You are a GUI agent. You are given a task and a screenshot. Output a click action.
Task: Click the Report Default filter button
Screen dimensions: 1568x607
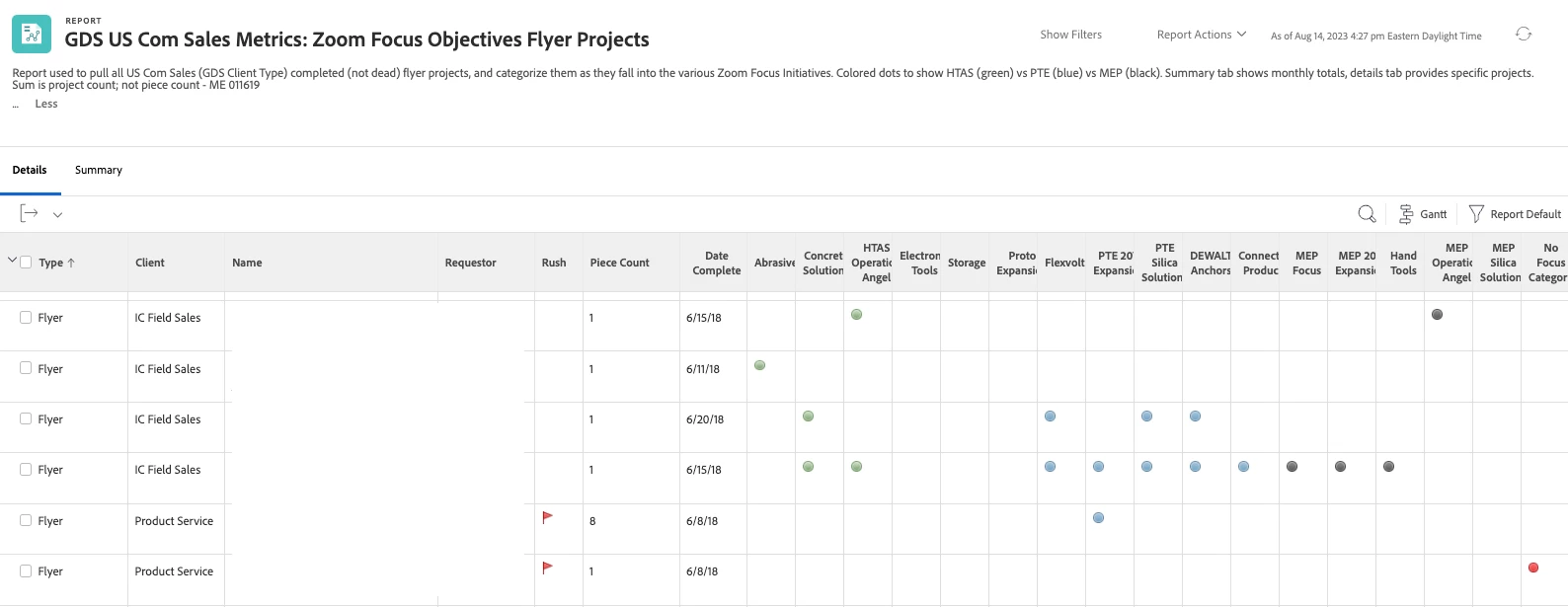pos(1515,214)
